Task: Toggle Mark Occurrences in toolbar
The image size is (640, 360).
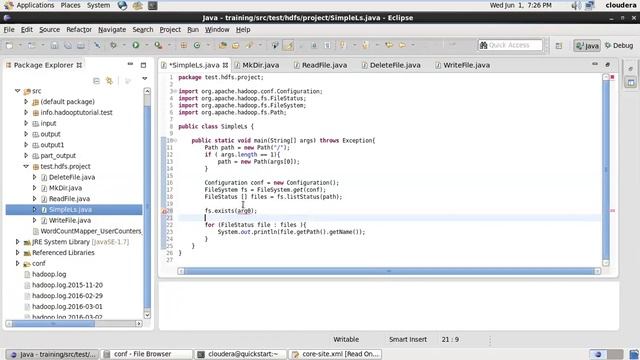Action: tap(289, 45)
